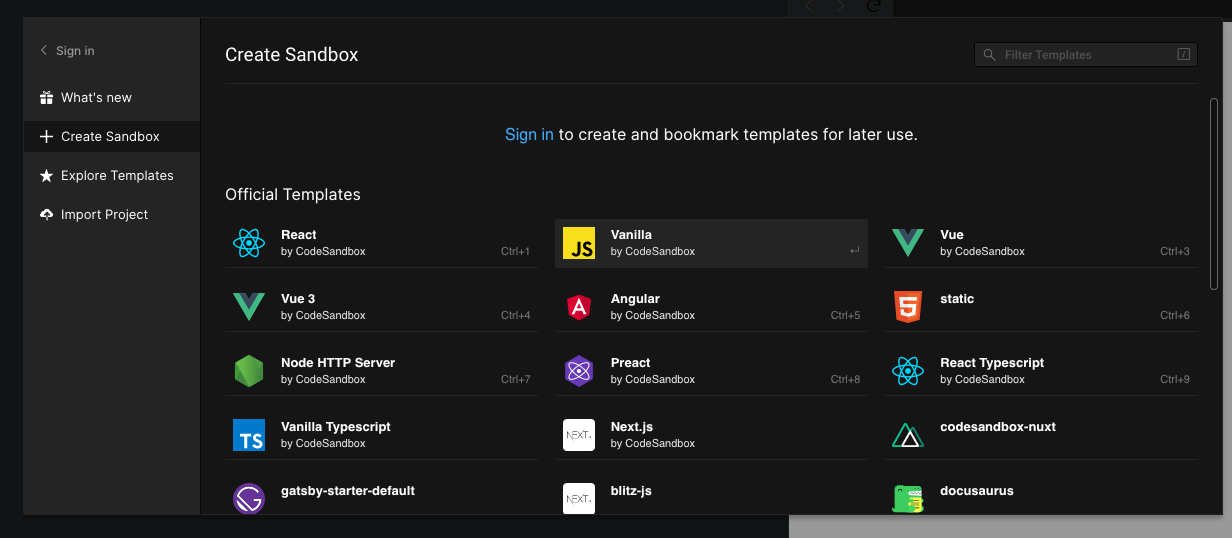Click the docusaurus dinosaur icon
The height and width of the screenshot is (538, 1232).
pyautogui.click(x=908, y=498)
